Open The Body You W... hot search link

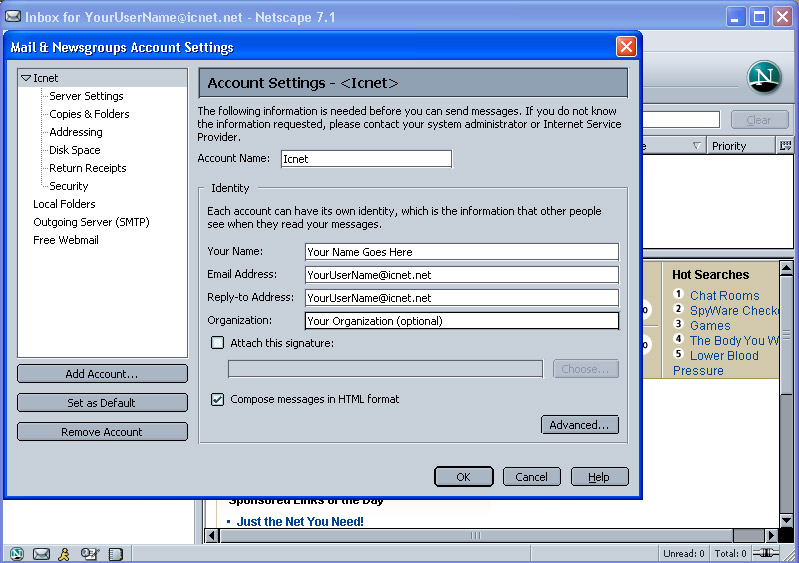pyautogui.click(x=734, y=340)
